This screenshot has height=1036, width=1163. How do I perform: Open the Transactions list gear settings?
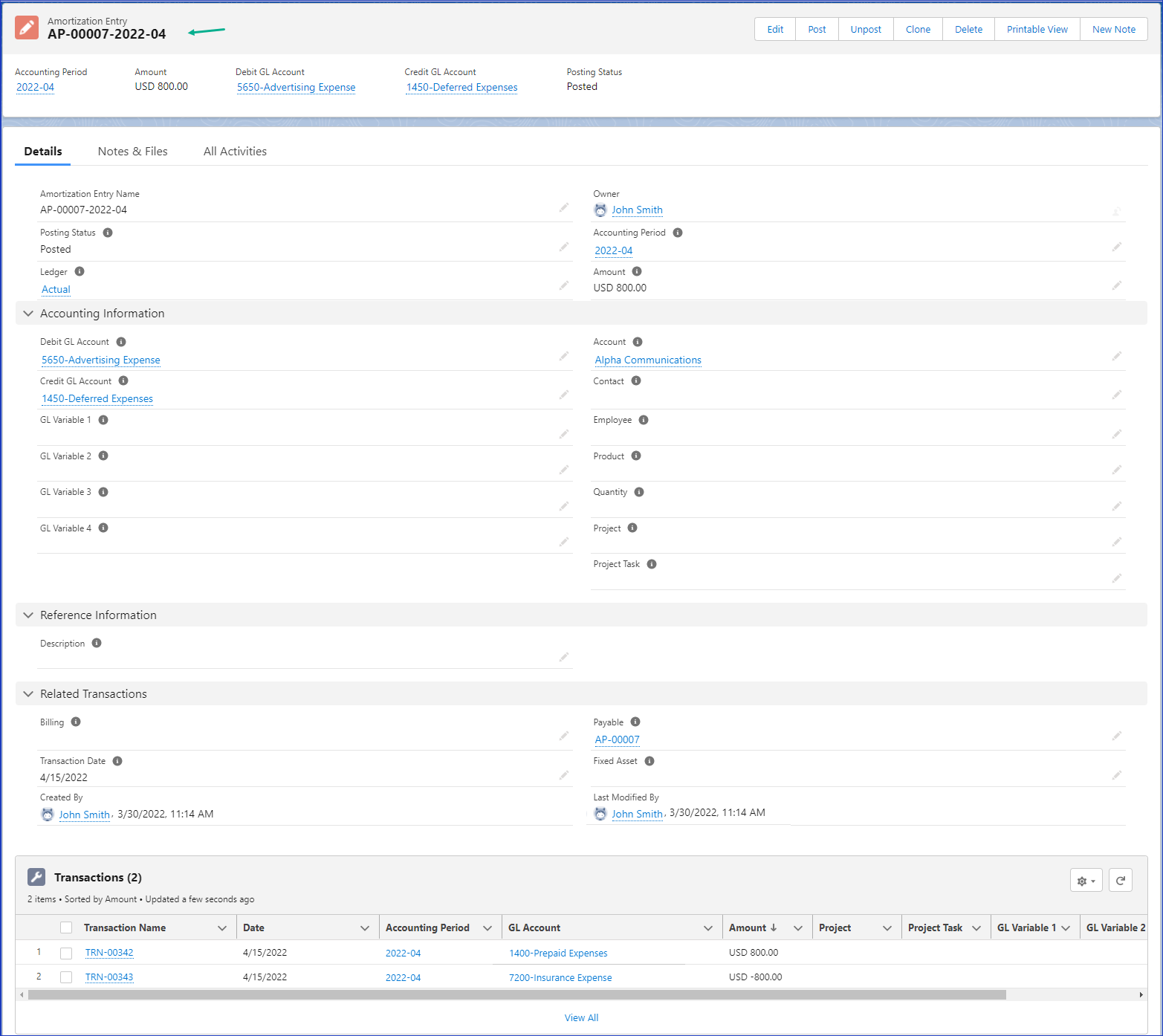point(1086,881)
